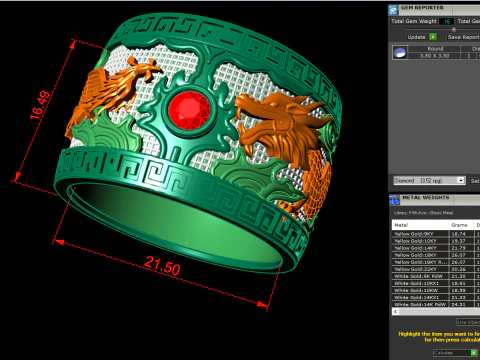480x360 pixels.
Task: Select the White Gold 9K PdW row
Action: (436, 276)
